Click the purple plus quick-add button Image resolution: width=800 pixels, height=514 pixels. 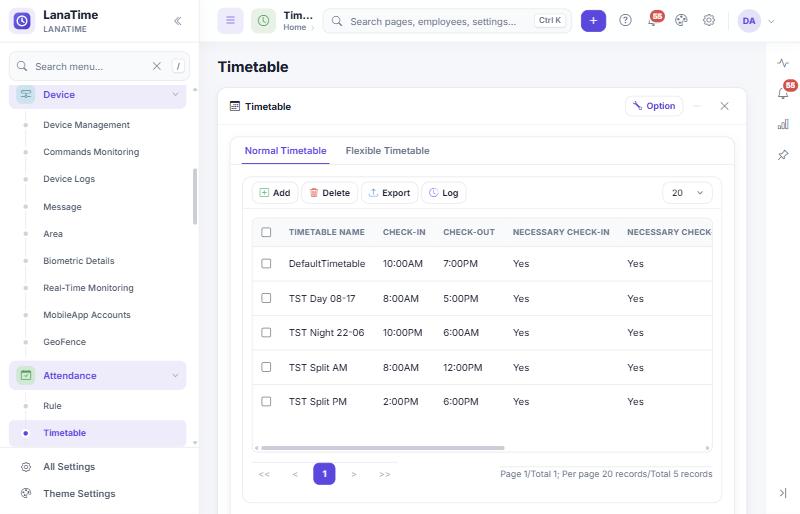point(593,21)
